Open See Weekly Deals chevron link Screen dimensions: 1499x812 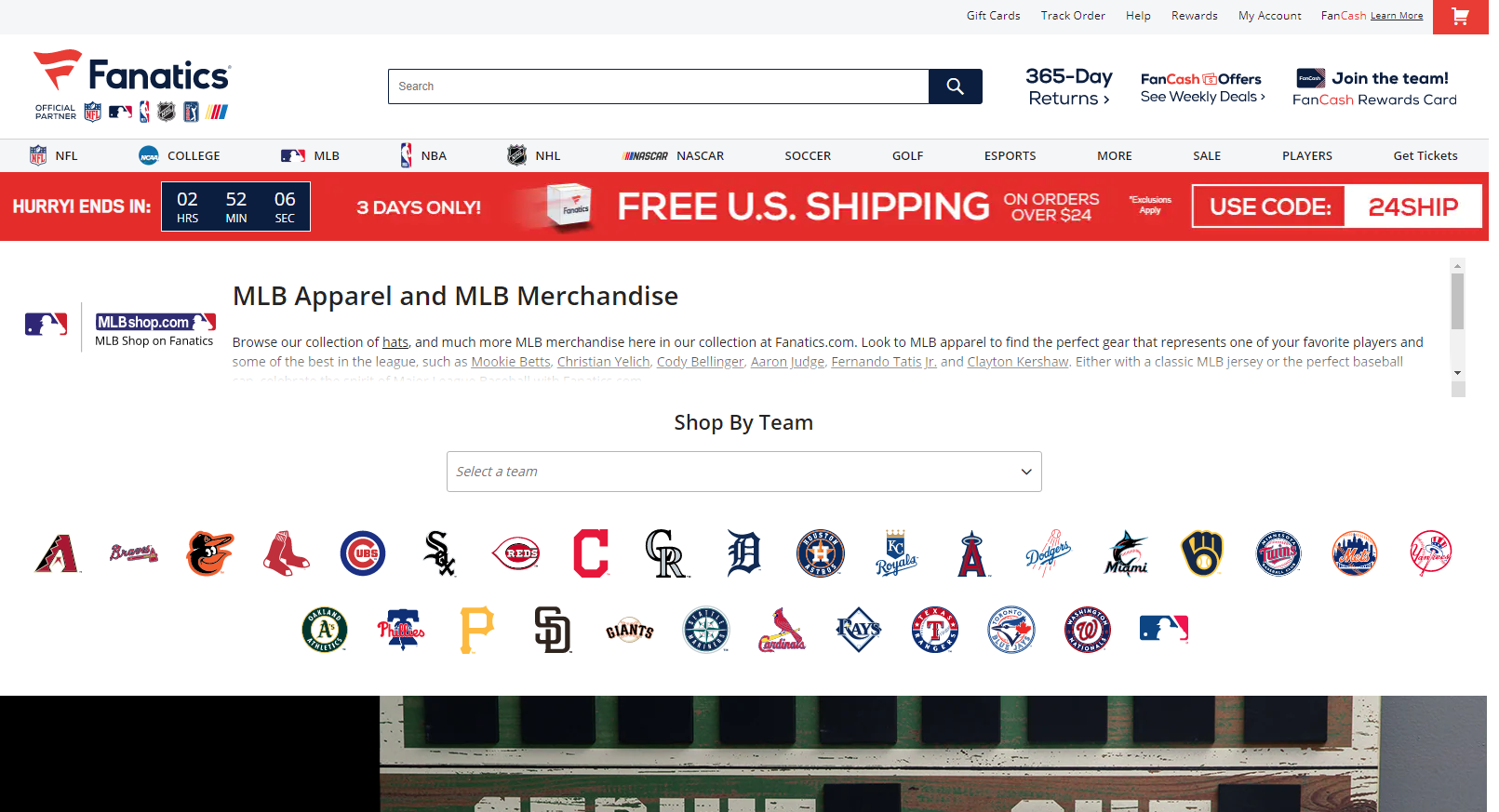pyautogui.click(x=1202, y=97)
